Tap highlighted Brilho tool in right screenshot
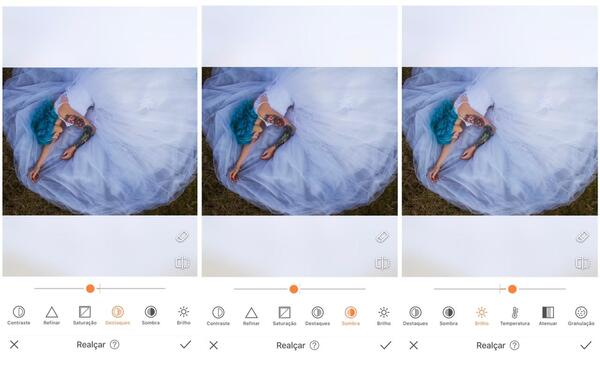The image size is (600, 366). pos(481,316)
